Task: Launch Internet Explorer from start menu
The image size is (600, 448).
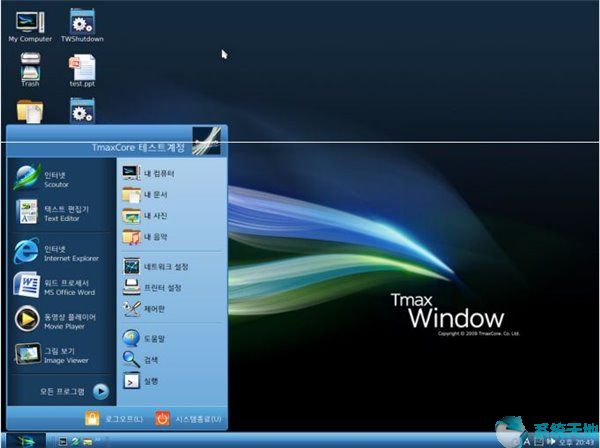Action: click(56, 253)
